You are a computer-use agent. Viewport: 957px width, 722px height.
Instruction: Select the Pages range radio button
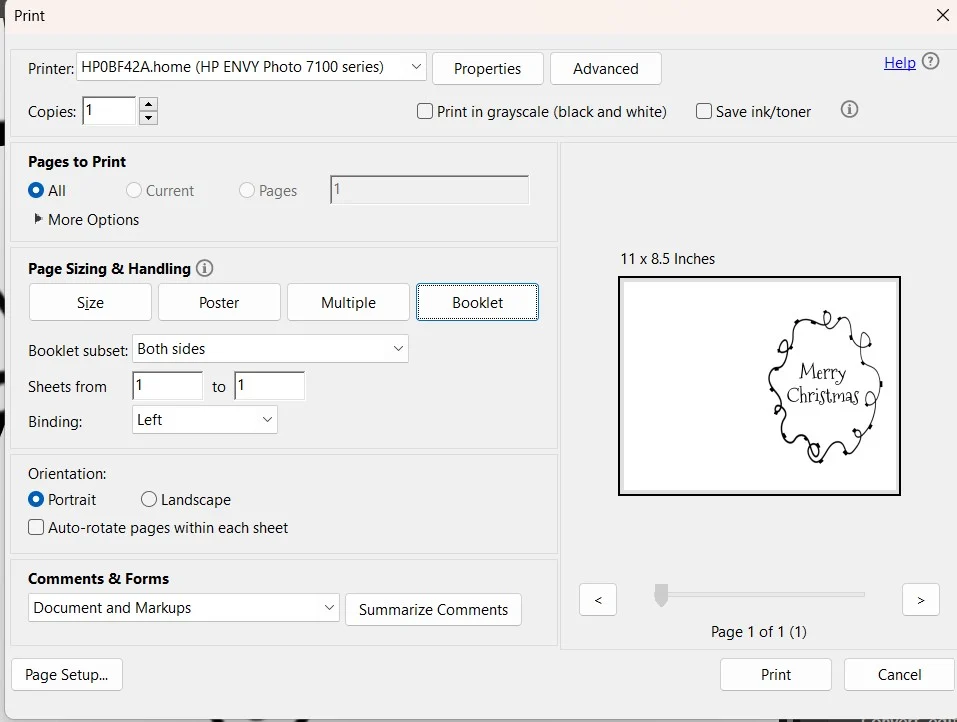[247, 190]
